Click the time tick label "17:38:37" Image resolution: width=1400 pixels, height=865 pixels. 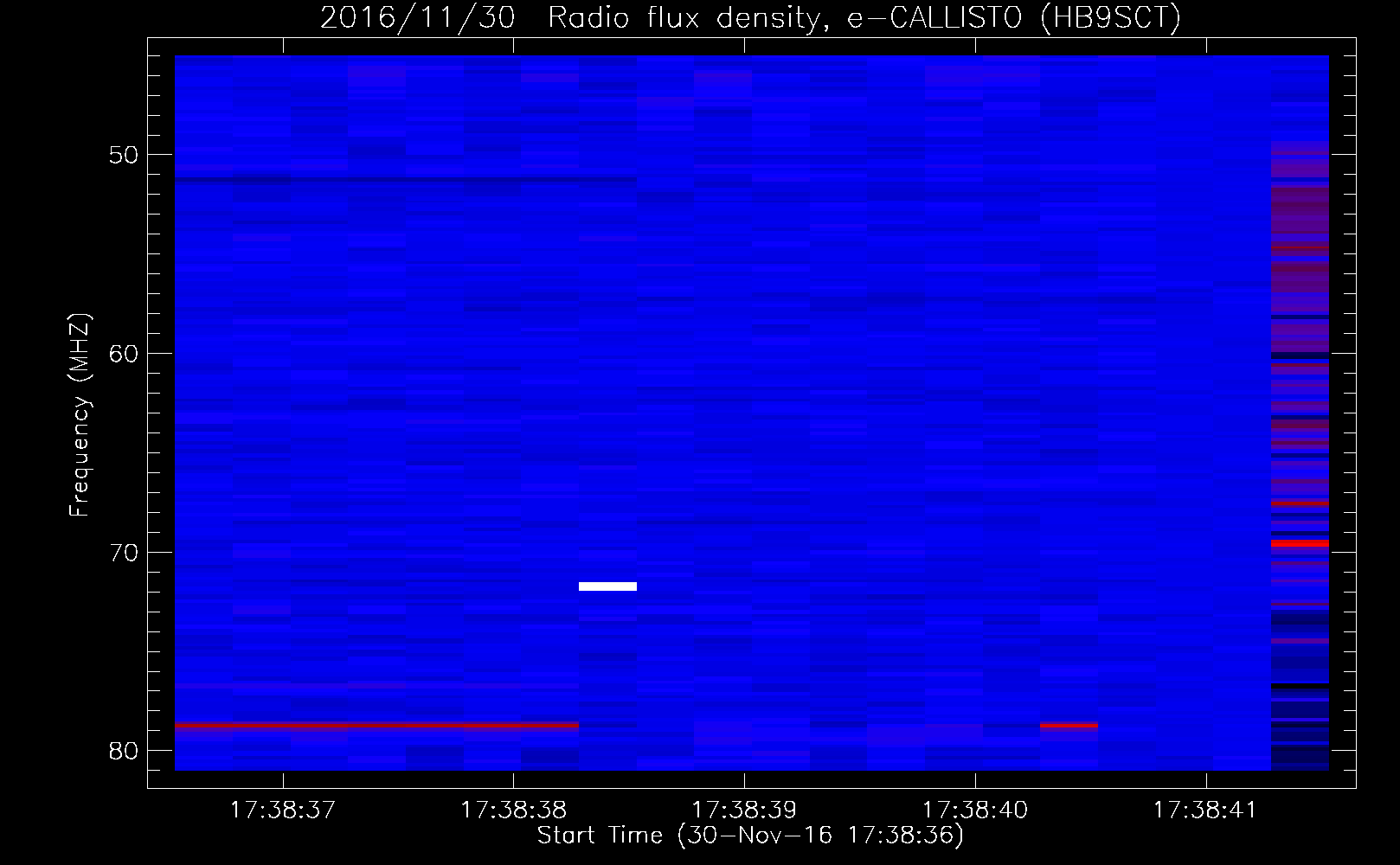pyautogui.click(x=282, y=810)
